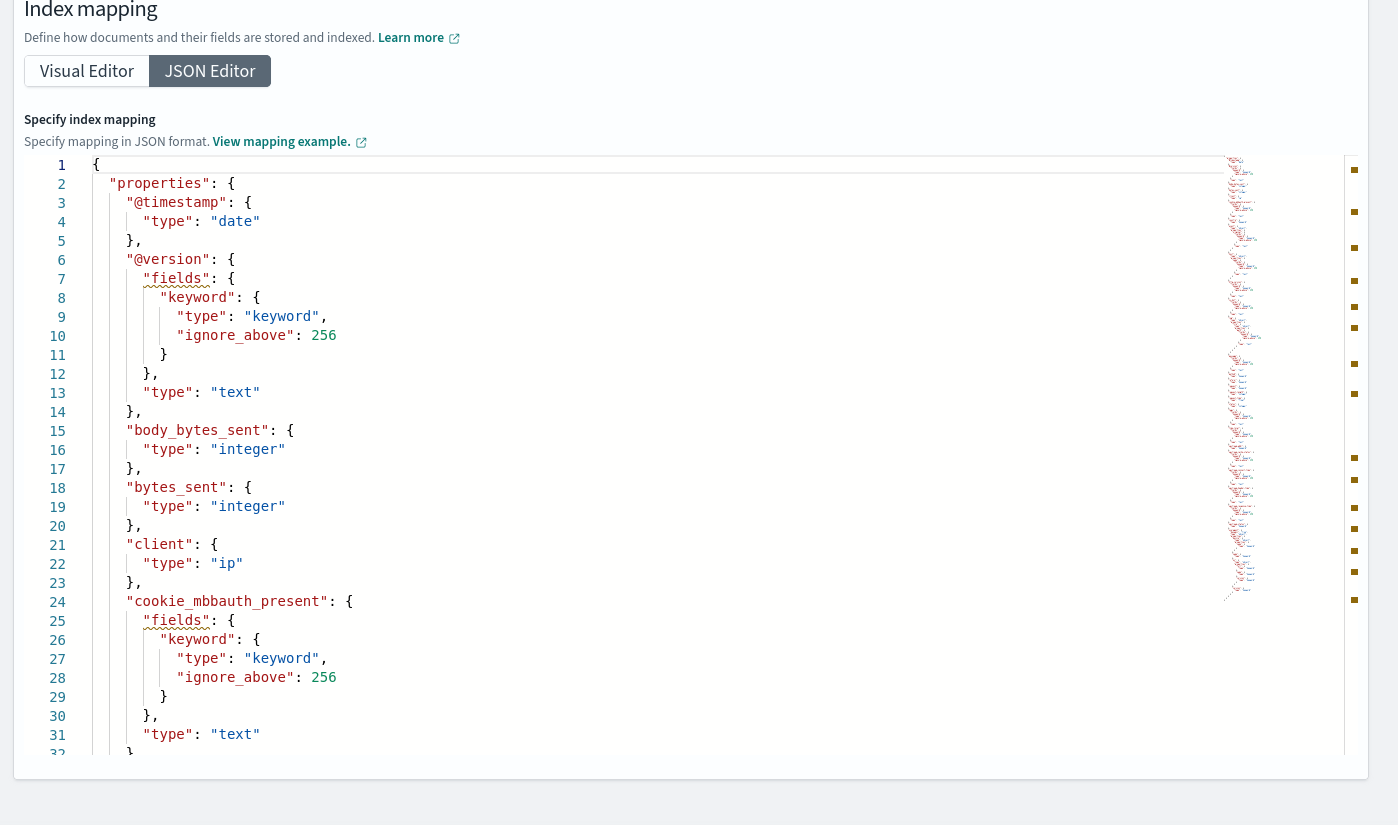Click the bottommost warning marker in overview ruler

point(1354,600)
